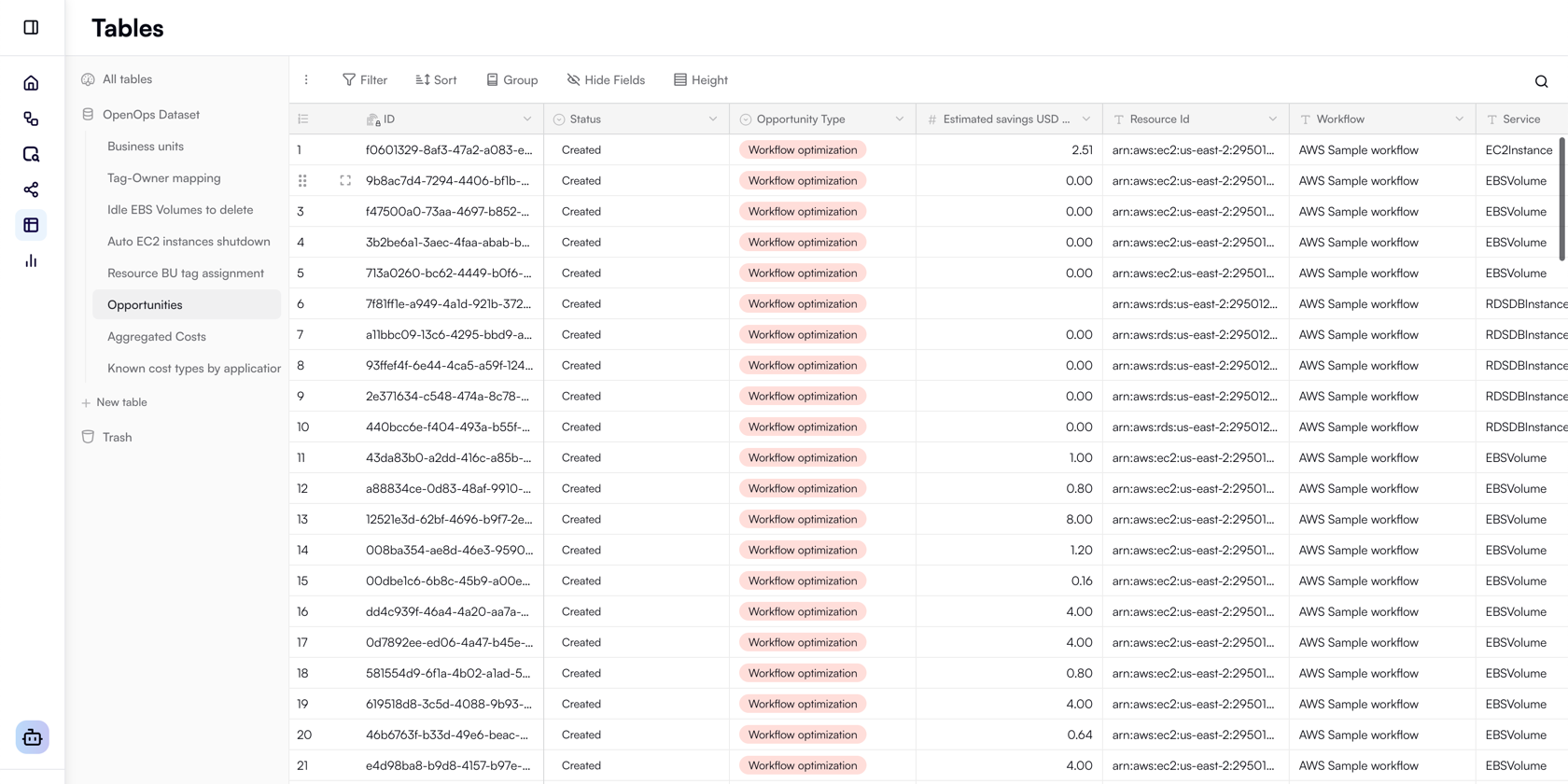Viewport: 1568px width, 784px height.
Task: Click the table search magnifier icon
Action: pyautogui.click(x=1541, y=81)
